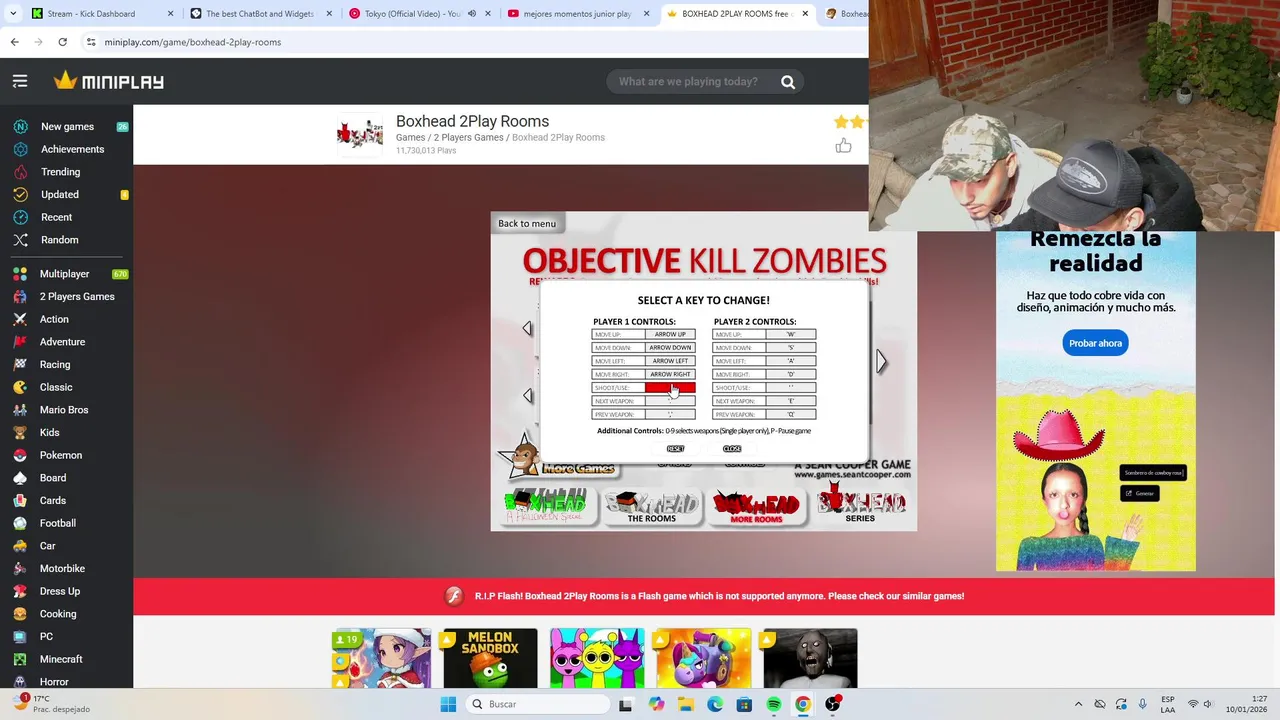
Task: Reload the page in the browser
Action: click(62, 42)
